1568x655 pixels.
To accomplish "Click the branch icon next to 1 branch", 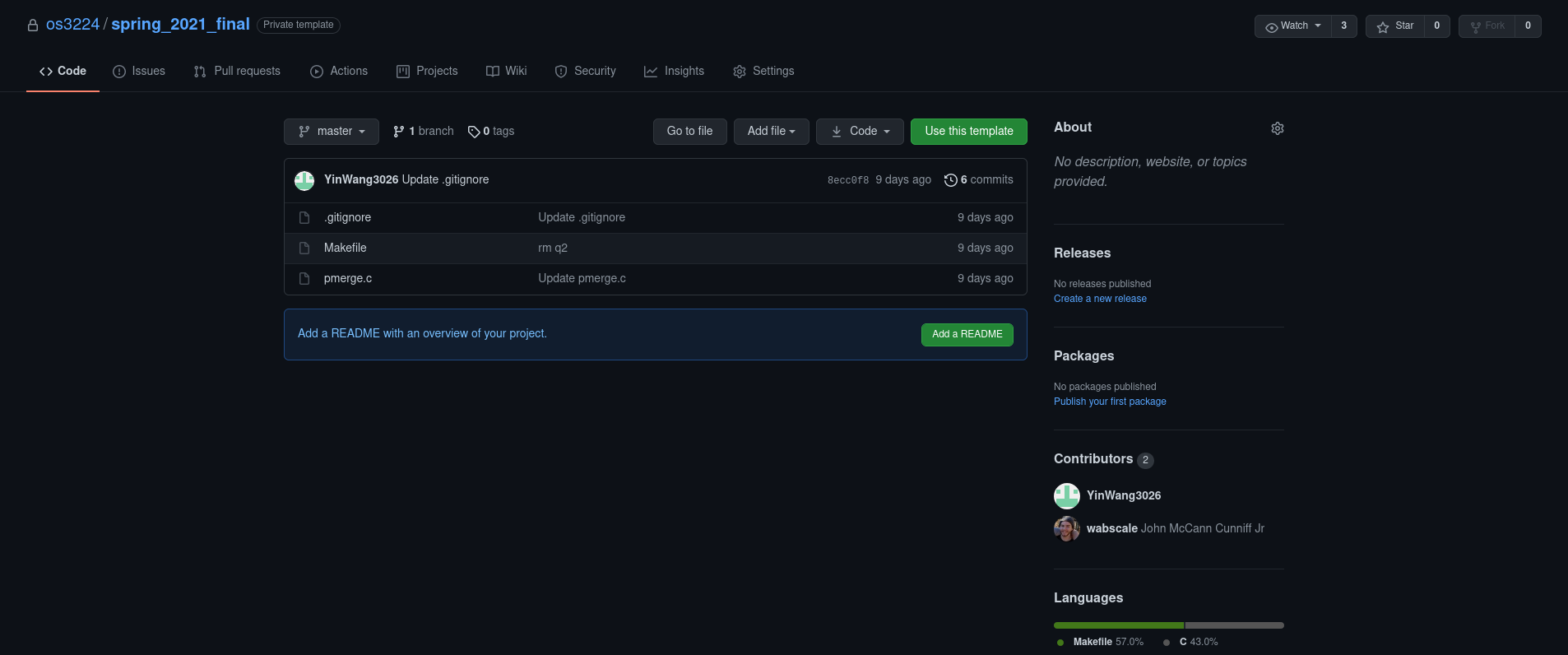I will 399,132.
